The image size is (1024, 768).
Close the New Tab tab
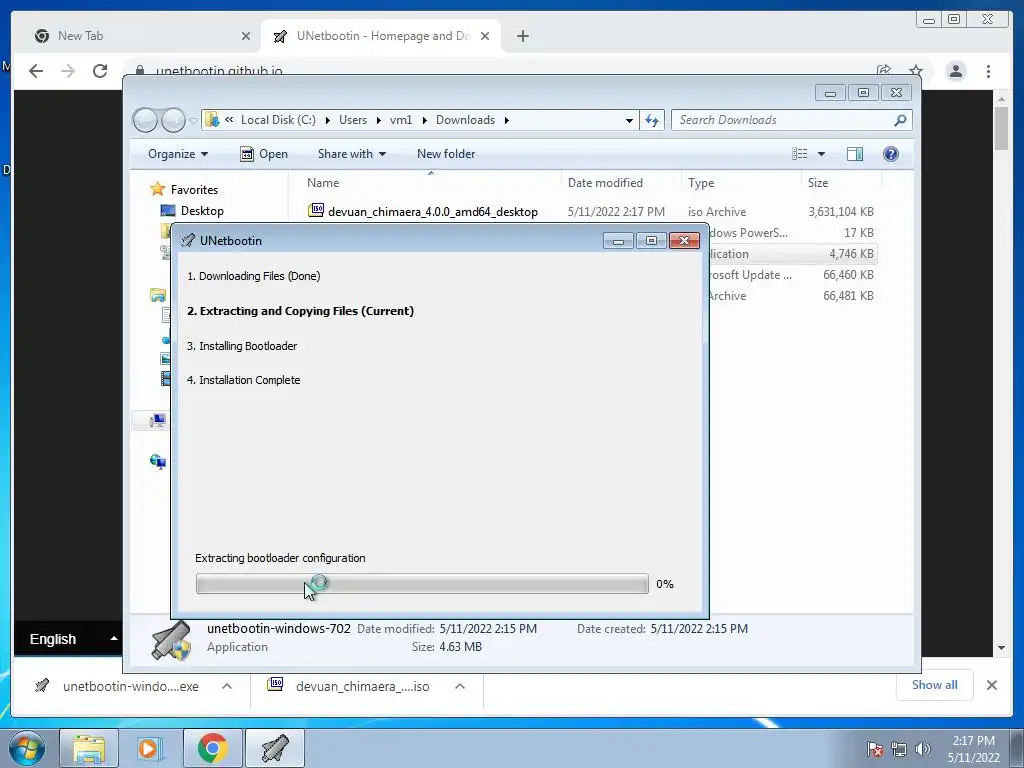point(246,36)
